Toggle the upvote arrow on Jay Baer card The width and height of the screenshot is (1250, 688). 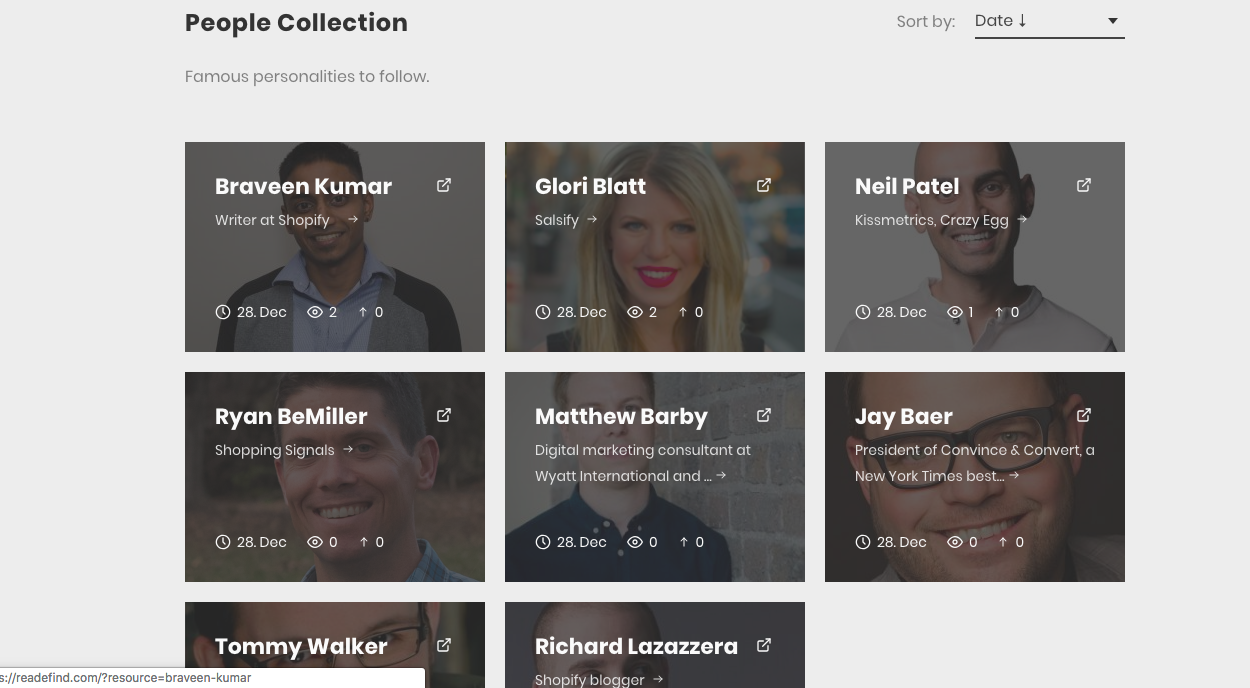click(x=1003, y=541)
